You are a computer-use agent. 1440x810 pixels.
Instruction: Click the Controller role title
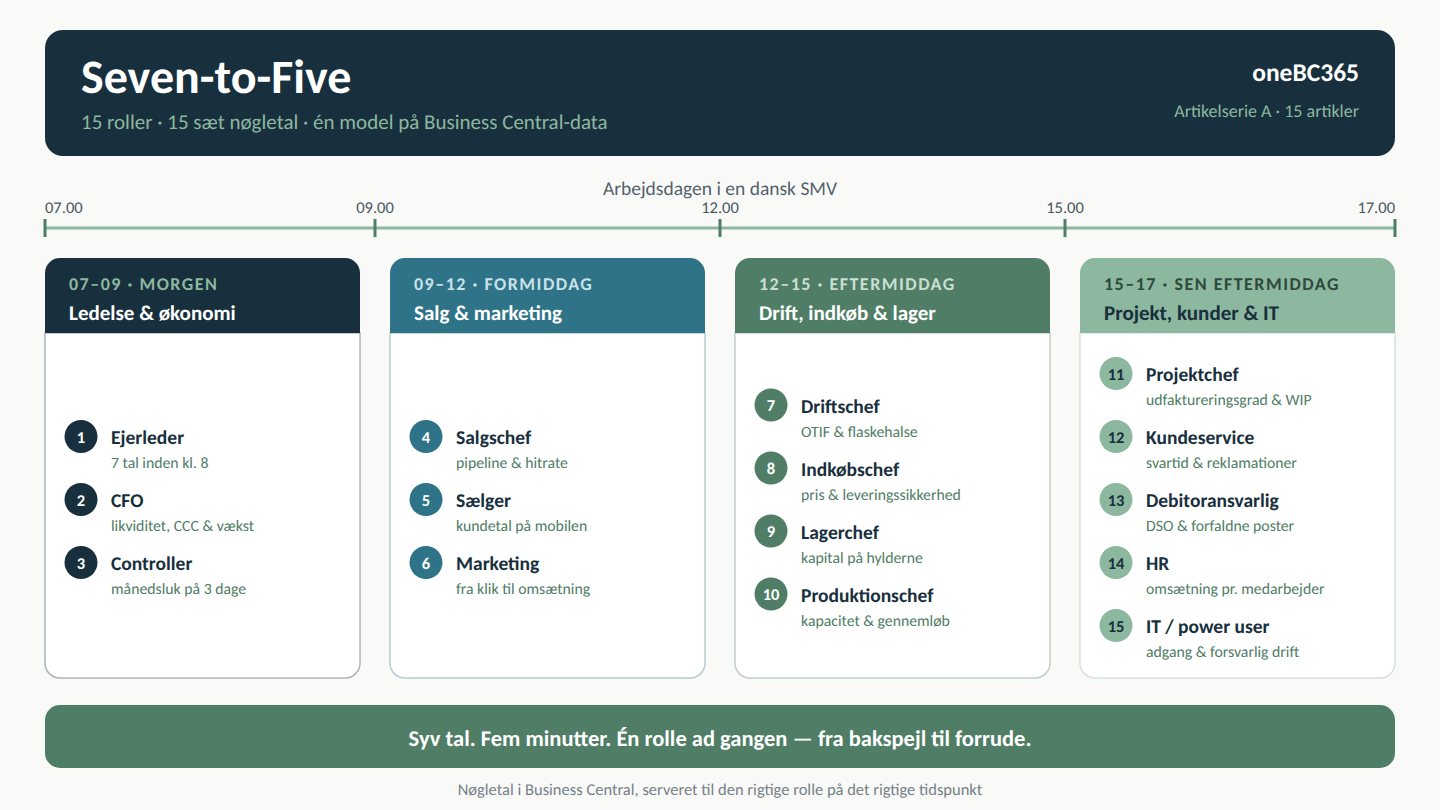coord(151,563)
